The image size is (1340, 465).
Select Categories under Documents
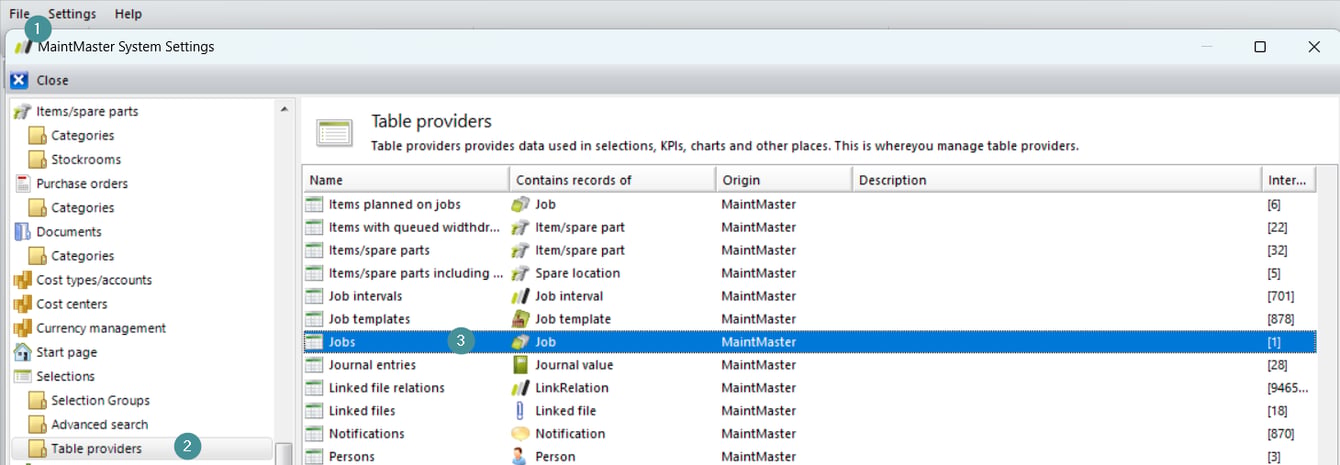[x=83, y=255]
